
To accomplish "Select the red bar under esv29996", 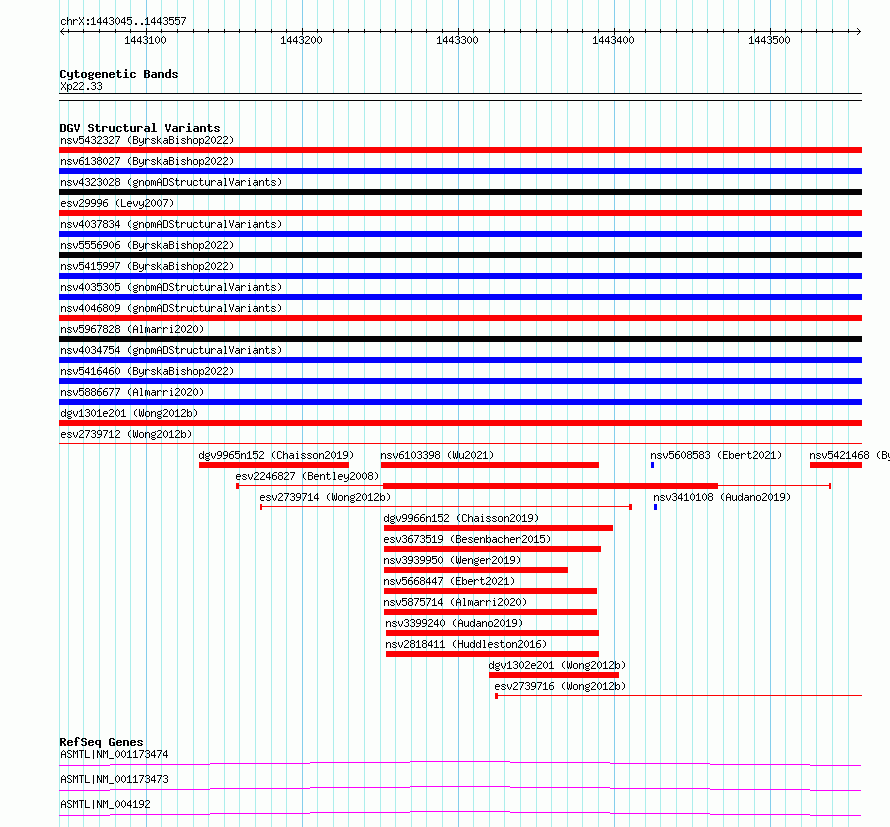I will coord(460,213).
